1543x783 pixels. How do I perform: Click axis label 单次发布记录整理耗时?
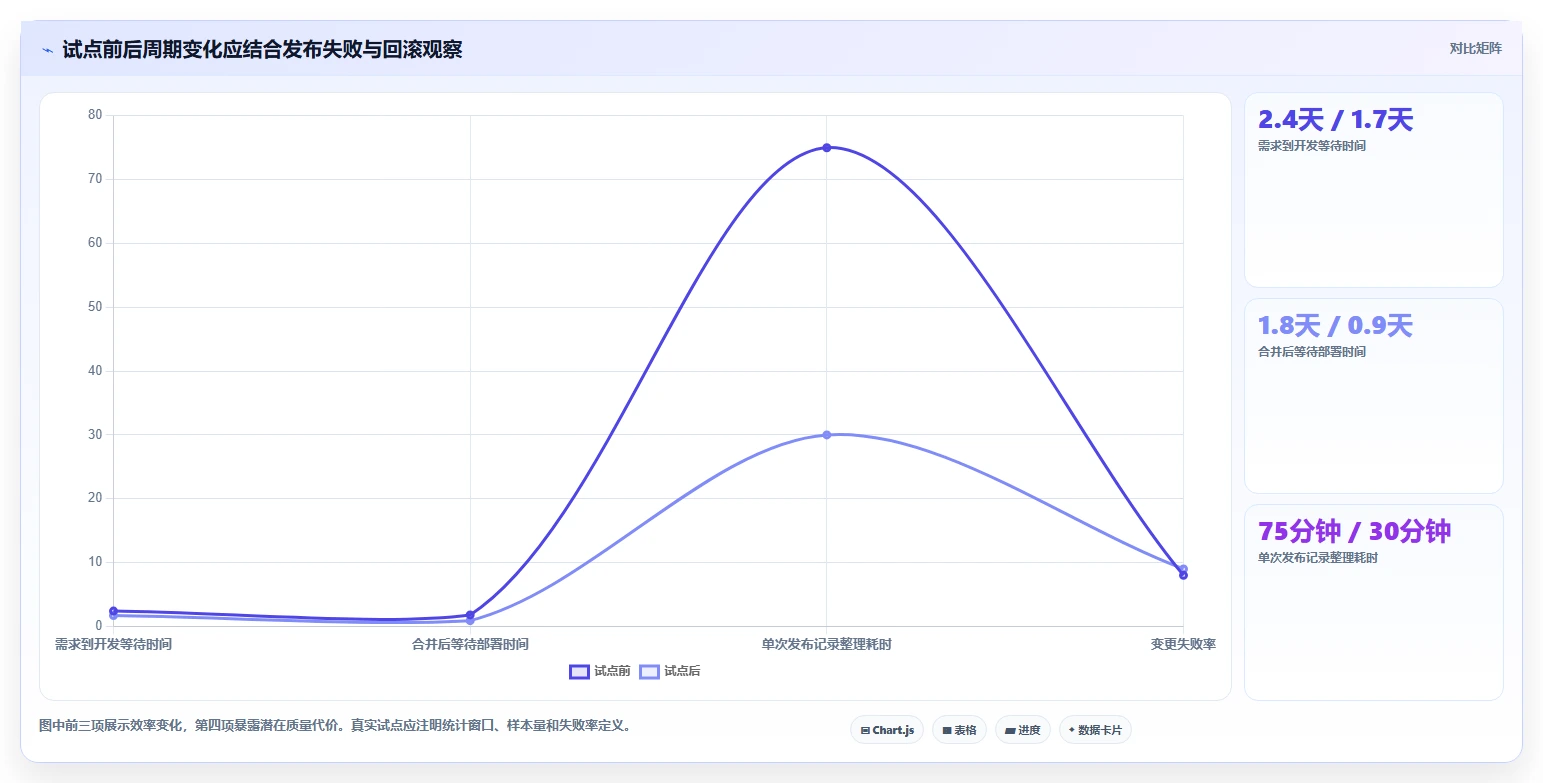pos(827,645)
